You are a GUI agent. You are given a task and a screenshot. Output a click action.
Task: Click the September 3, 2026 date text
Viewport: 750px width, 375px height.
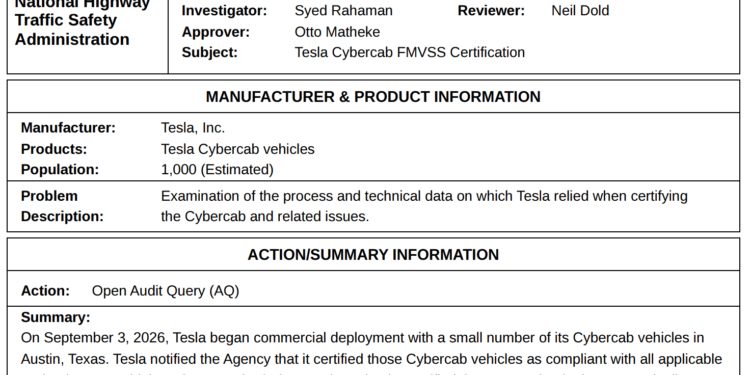point(105,338)
